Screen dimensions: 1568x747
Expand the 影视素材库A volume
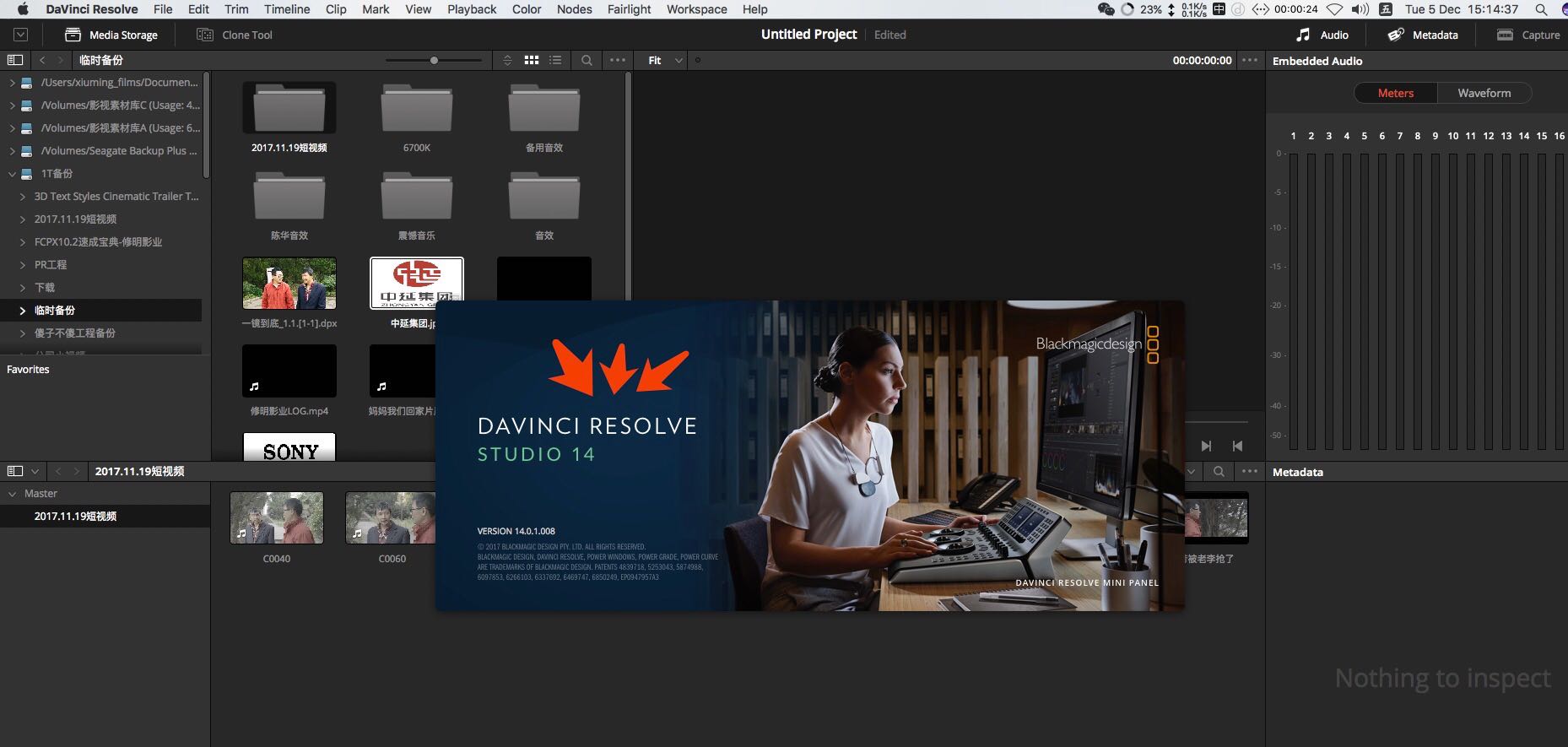[12, 128]
